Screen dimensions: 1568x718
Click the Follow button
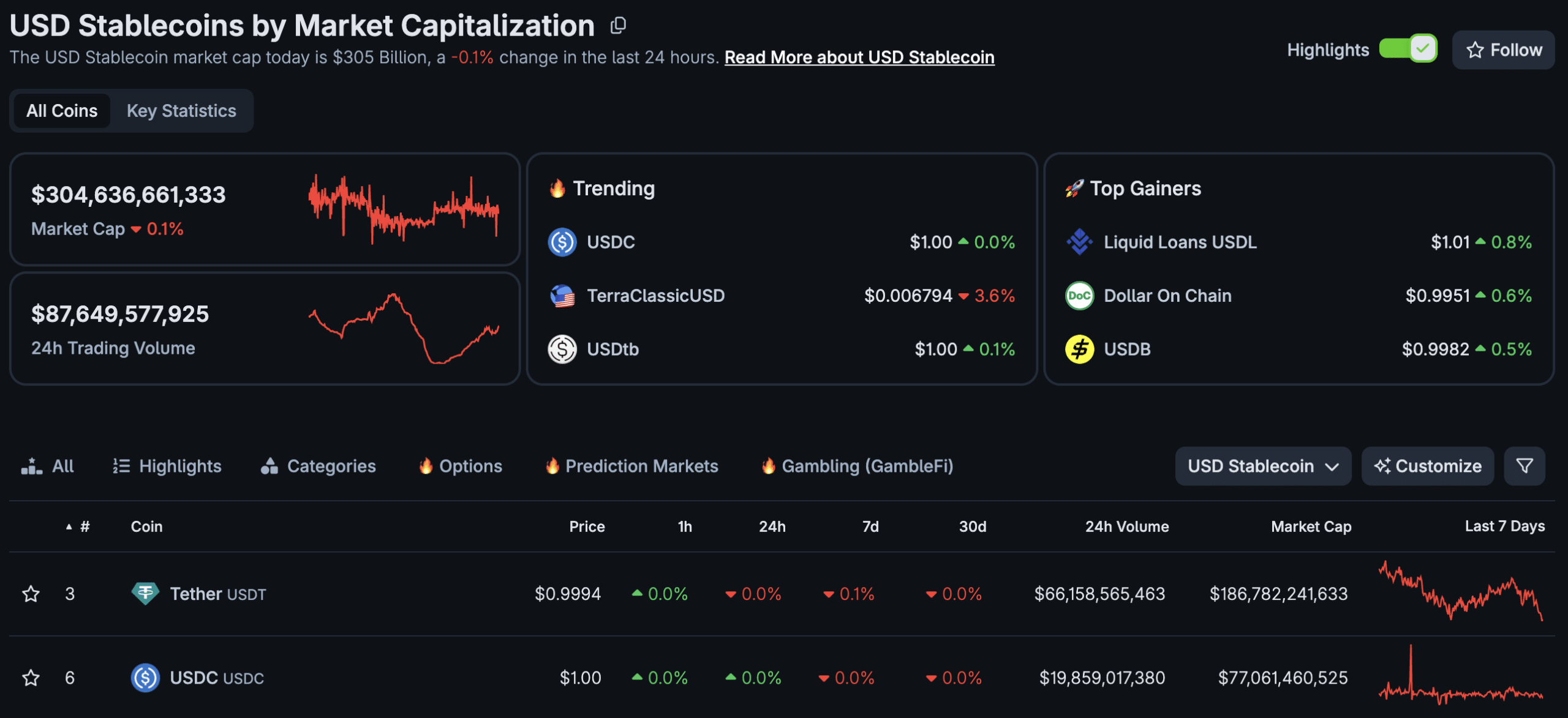tap(1503, 50)
